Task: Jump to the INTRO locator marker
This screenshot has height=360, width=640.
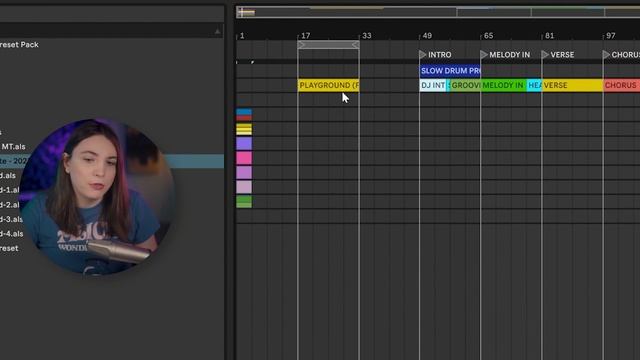Action: (423, 54)
